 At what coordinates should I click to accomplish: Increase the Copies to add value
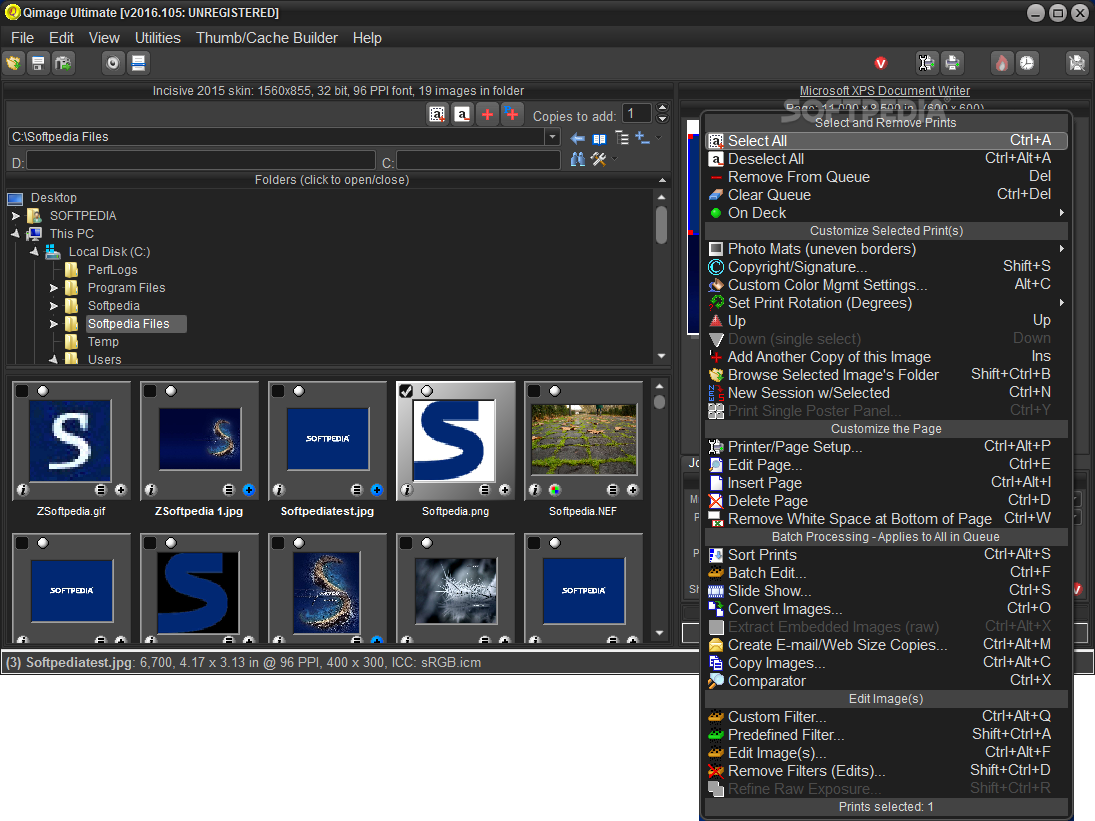(x=663, y=108)
